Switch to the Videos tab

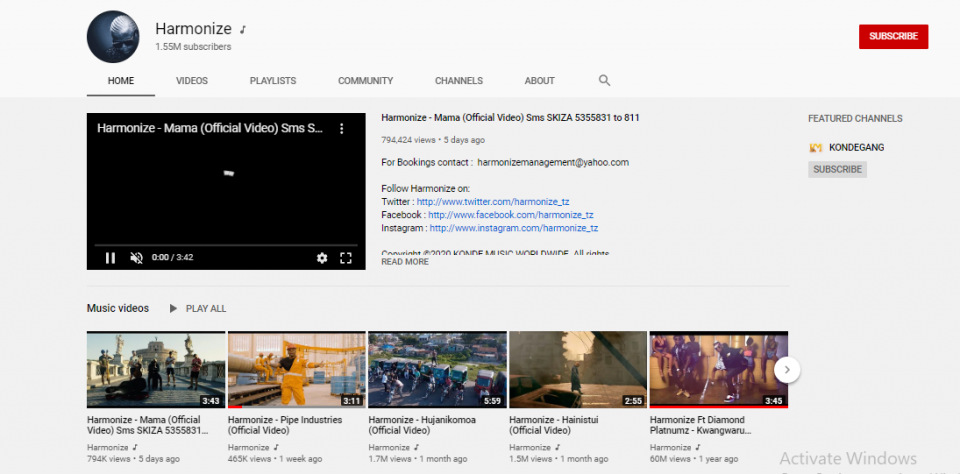[192, 81]
